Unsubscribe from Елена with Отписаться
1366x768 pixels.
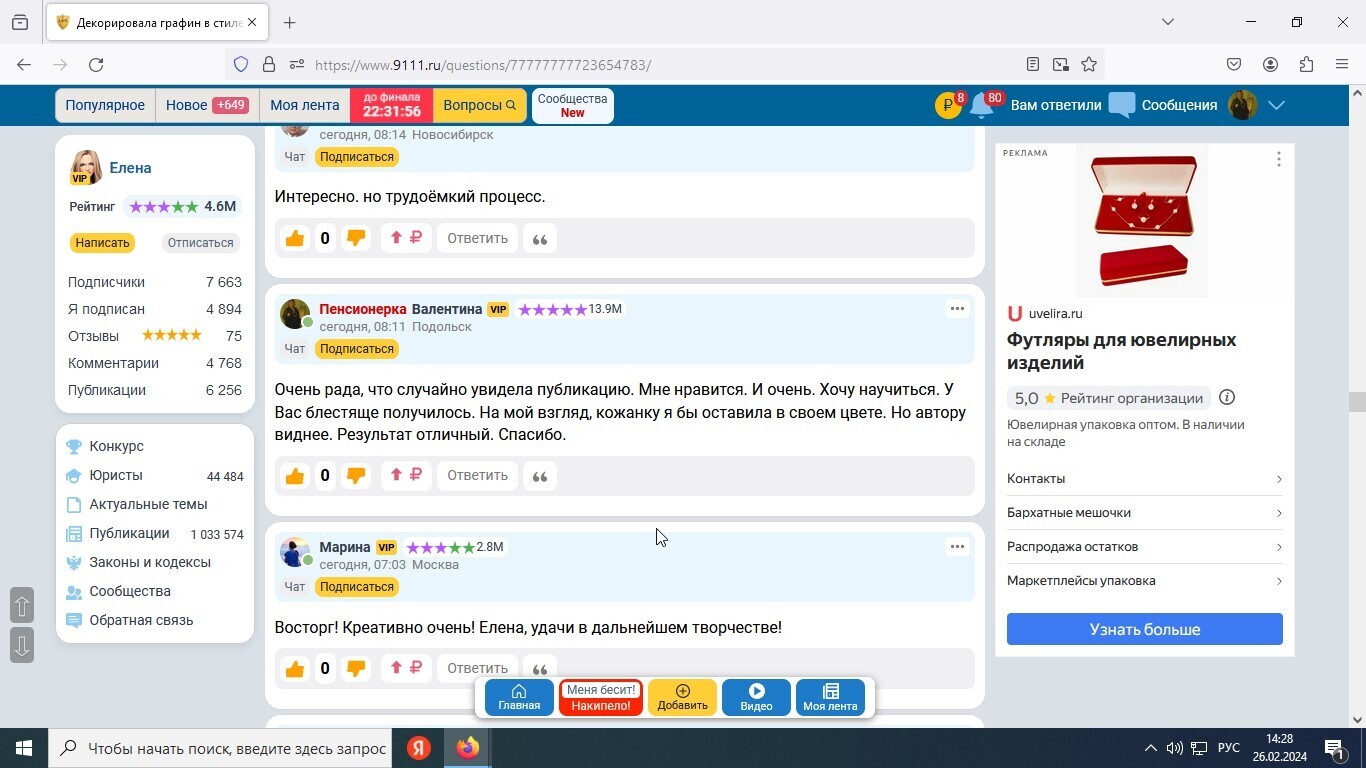pos(200,243)
